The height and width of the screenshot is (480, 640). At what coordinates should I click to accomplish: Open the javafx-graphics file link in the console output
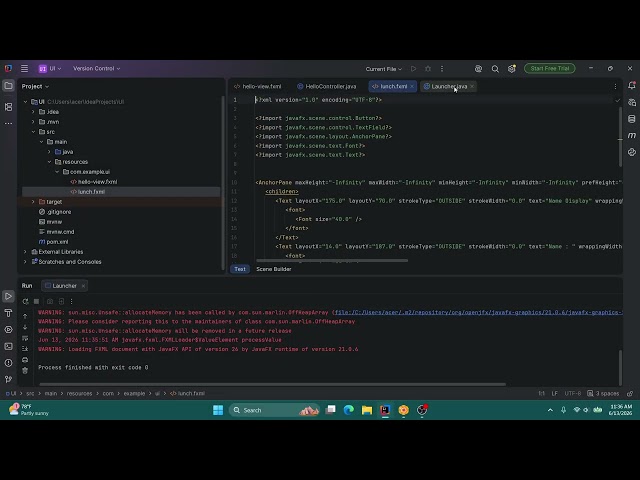pos(478,313)
